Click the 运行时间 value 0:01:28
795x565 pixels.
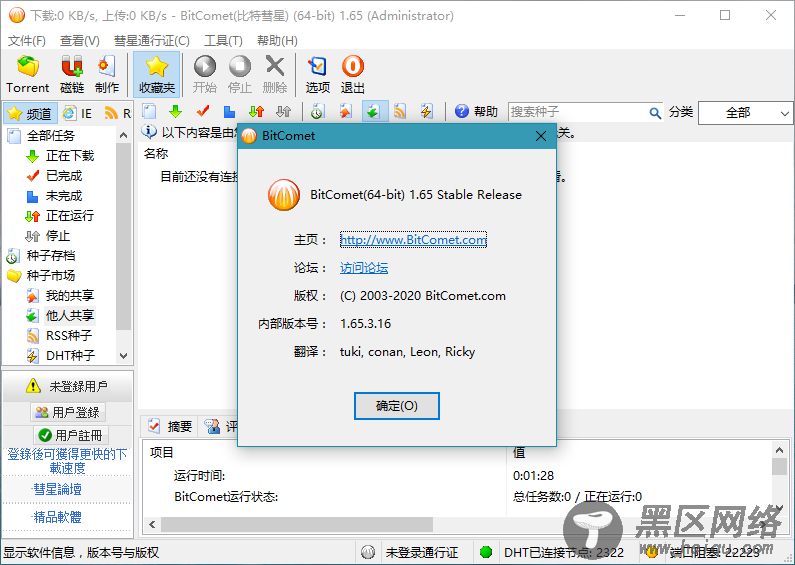(533, 476)
